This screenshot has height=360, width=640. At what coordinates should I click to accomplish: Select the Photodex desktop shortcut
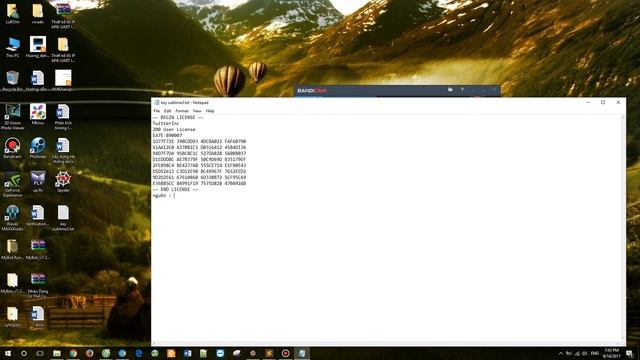(38, 148)
